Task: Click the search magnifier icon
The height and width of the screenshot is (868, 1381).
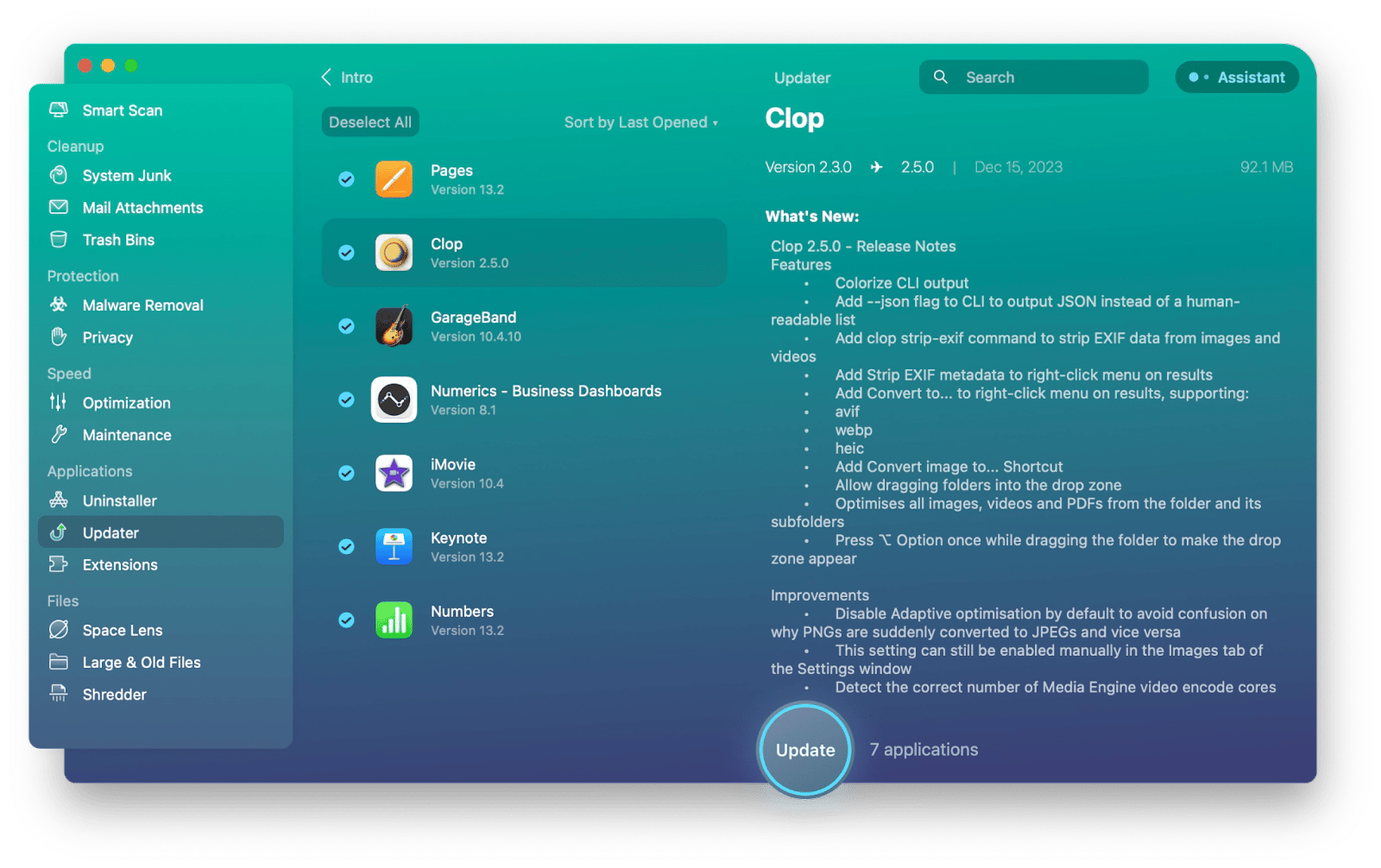Action: pos(941,77)
